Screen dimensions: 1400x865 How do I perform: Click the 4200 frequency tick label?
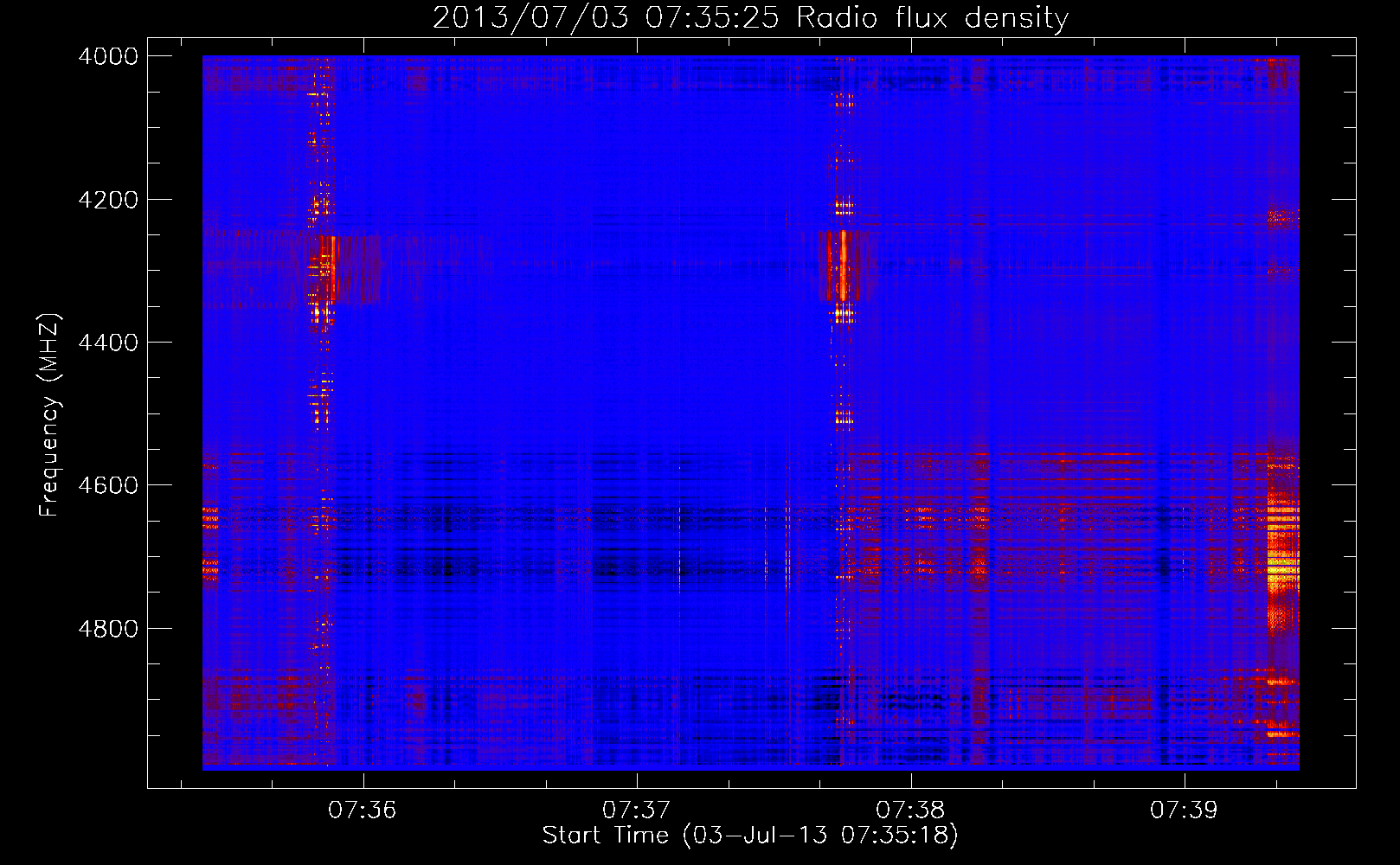[108, 200]
